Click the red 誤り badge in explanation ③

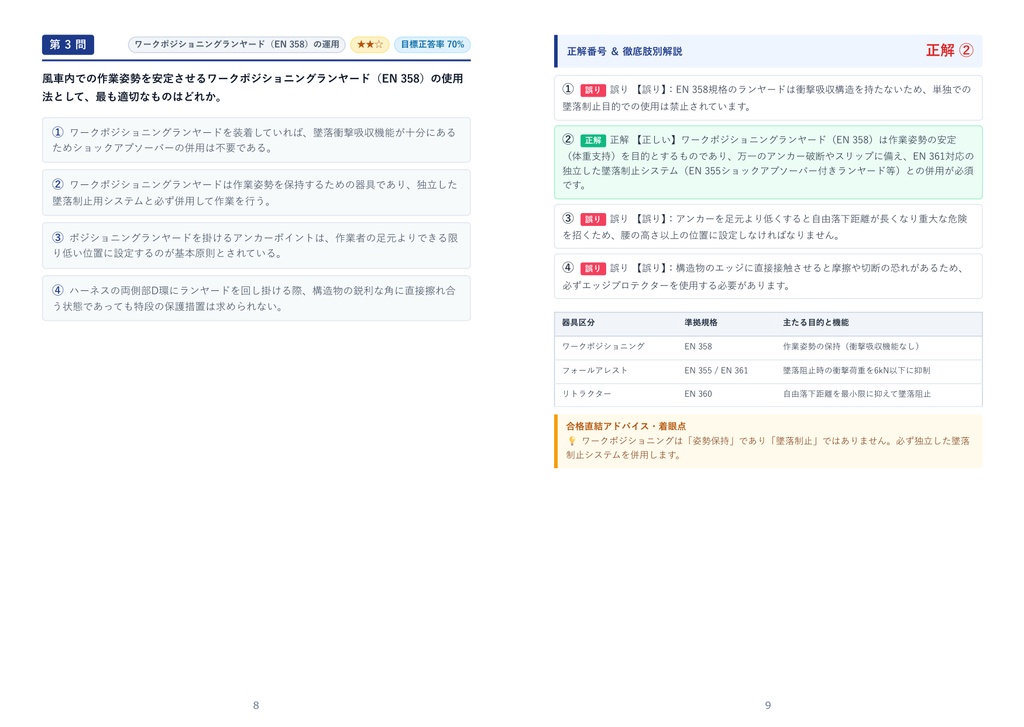pos(592,219)
